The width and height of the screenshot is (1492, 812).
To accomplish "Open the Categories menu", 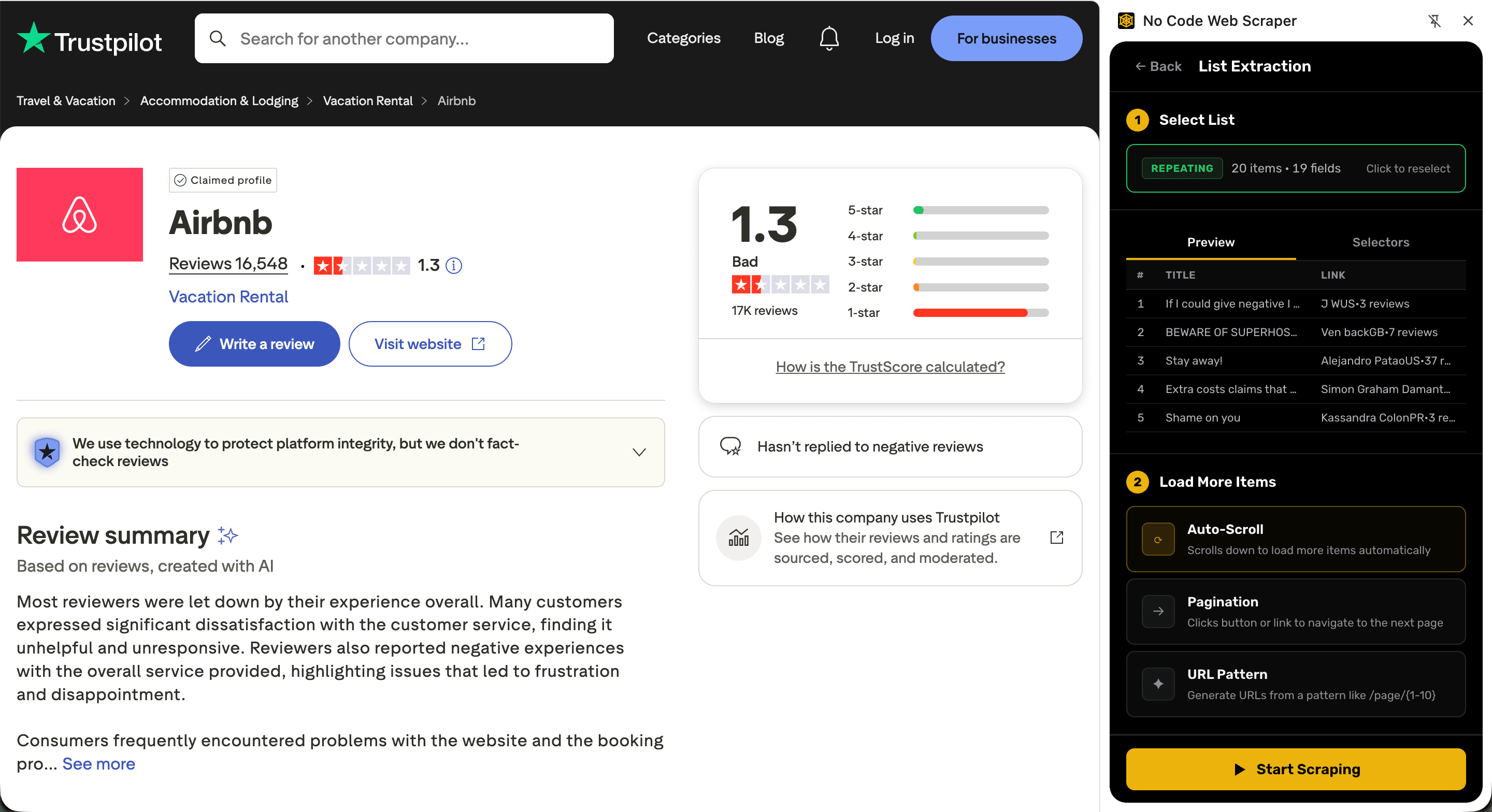I will (683, 38).
